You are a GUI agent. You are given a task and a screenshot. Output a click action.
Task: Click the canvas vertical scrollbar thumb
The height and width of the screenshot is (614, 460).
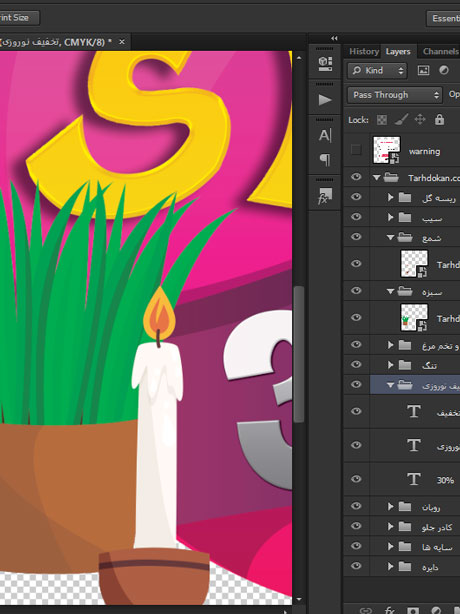coord(299,354)
